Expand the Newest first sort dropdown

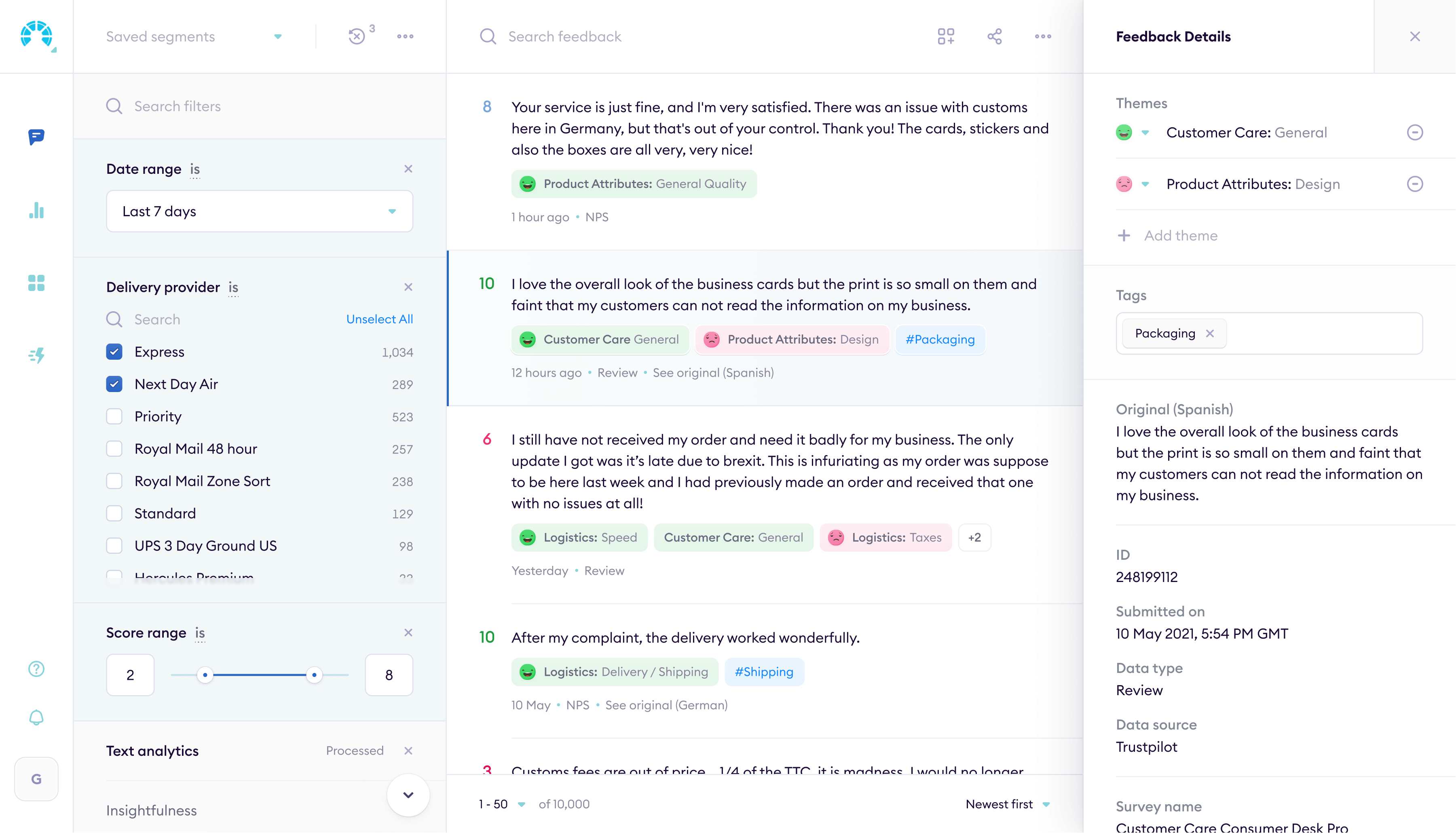coord(1007,804)
